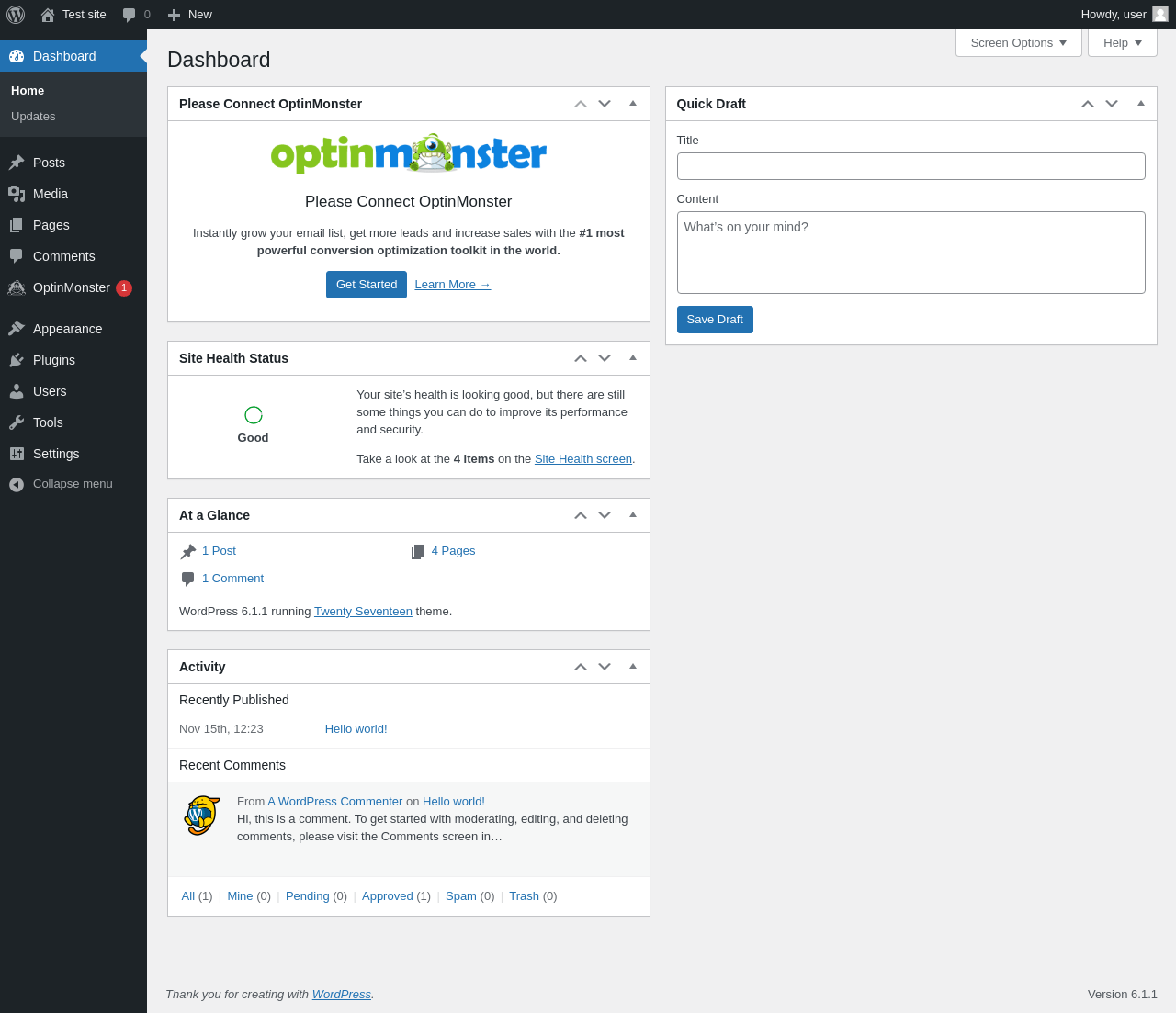Move the Quick Draft widget down

click(1112, 104)
